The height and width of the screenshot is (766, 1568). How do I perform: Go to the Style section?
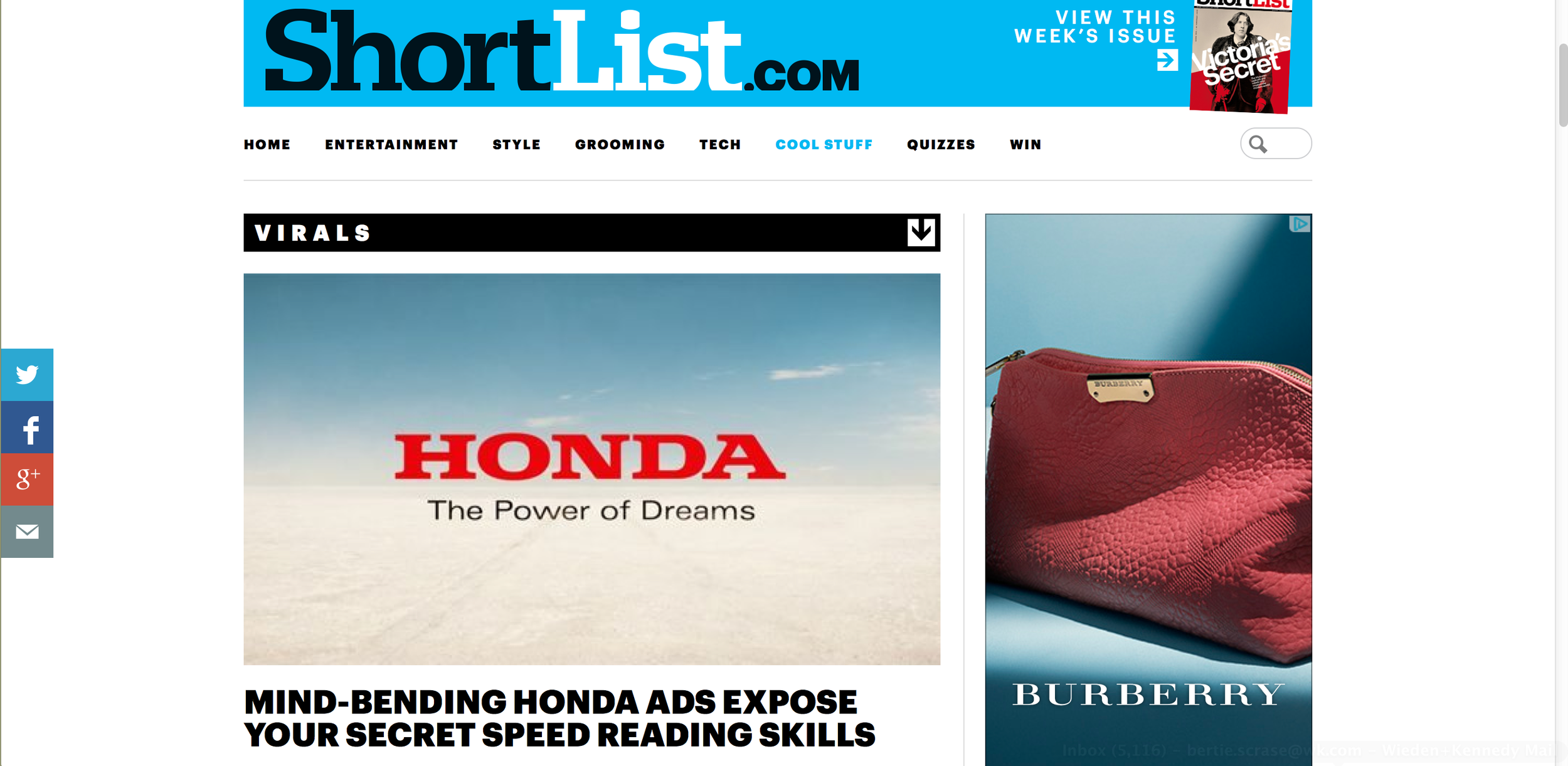[x=516, y=145]
